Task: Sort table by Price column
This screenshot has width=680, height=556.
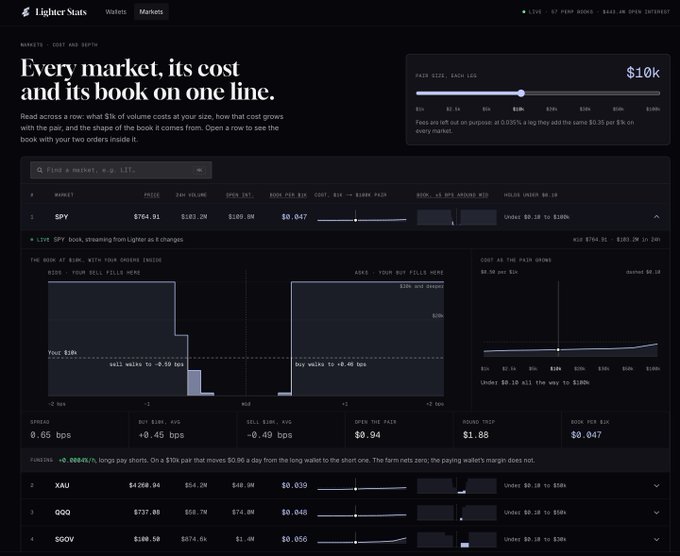Action: (152, 195)
